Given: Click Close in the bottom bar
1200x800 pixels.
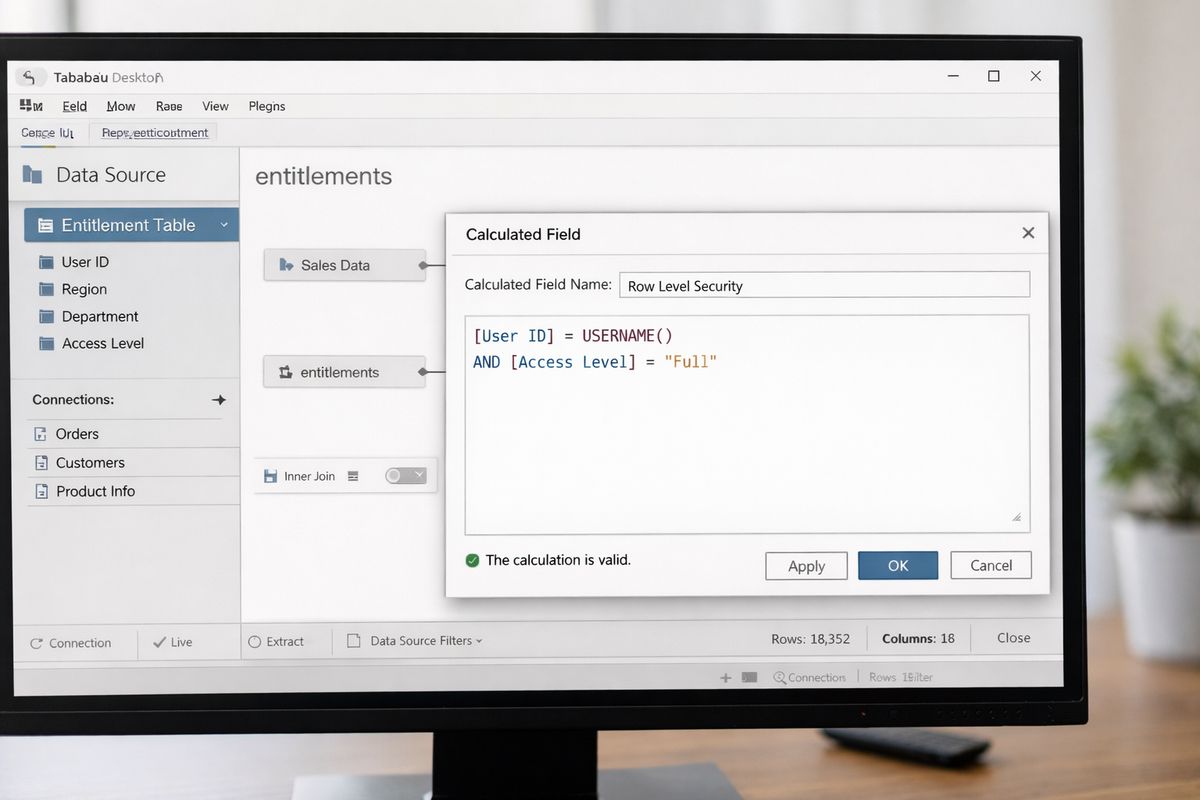Looking at the screenshot, I should click(x=1013, y=638).
